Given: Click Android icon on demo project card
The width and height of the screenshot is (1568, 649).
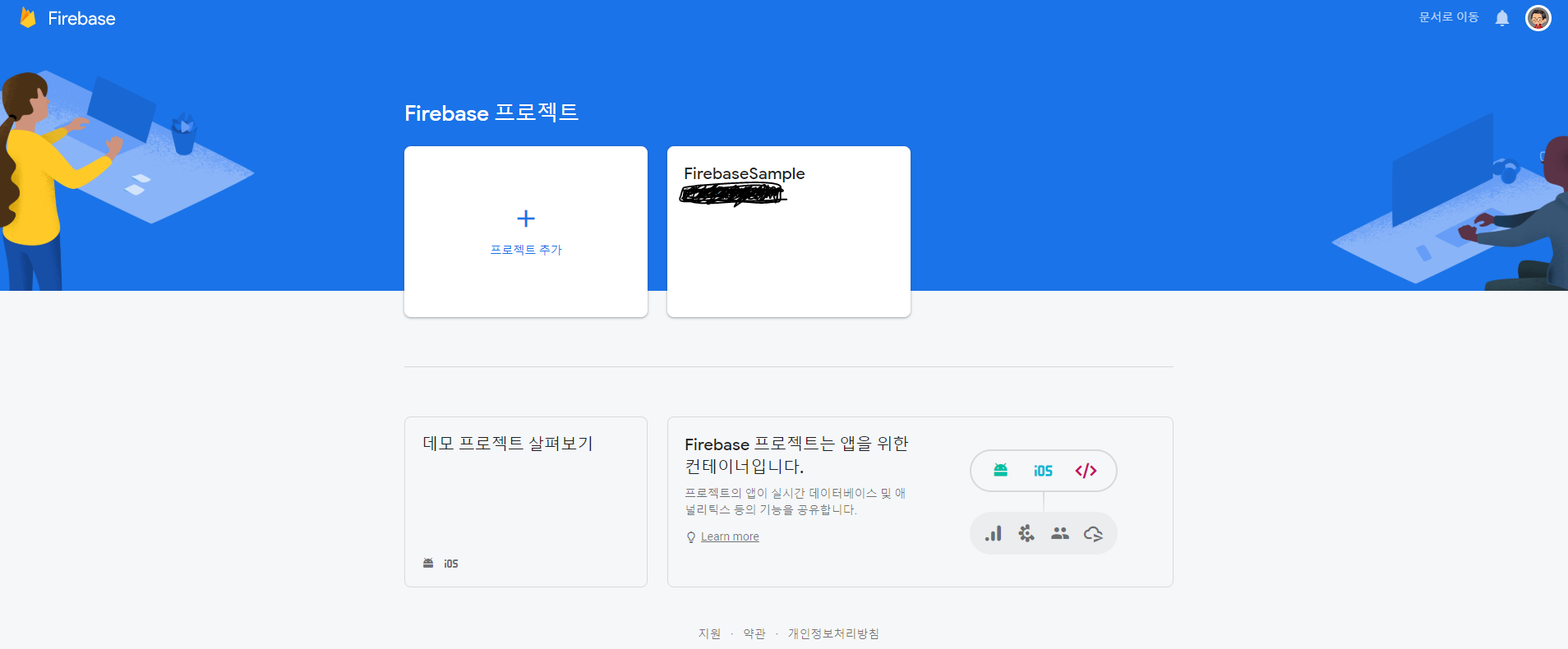Looking at the screenshot, I should click(428, 563).
